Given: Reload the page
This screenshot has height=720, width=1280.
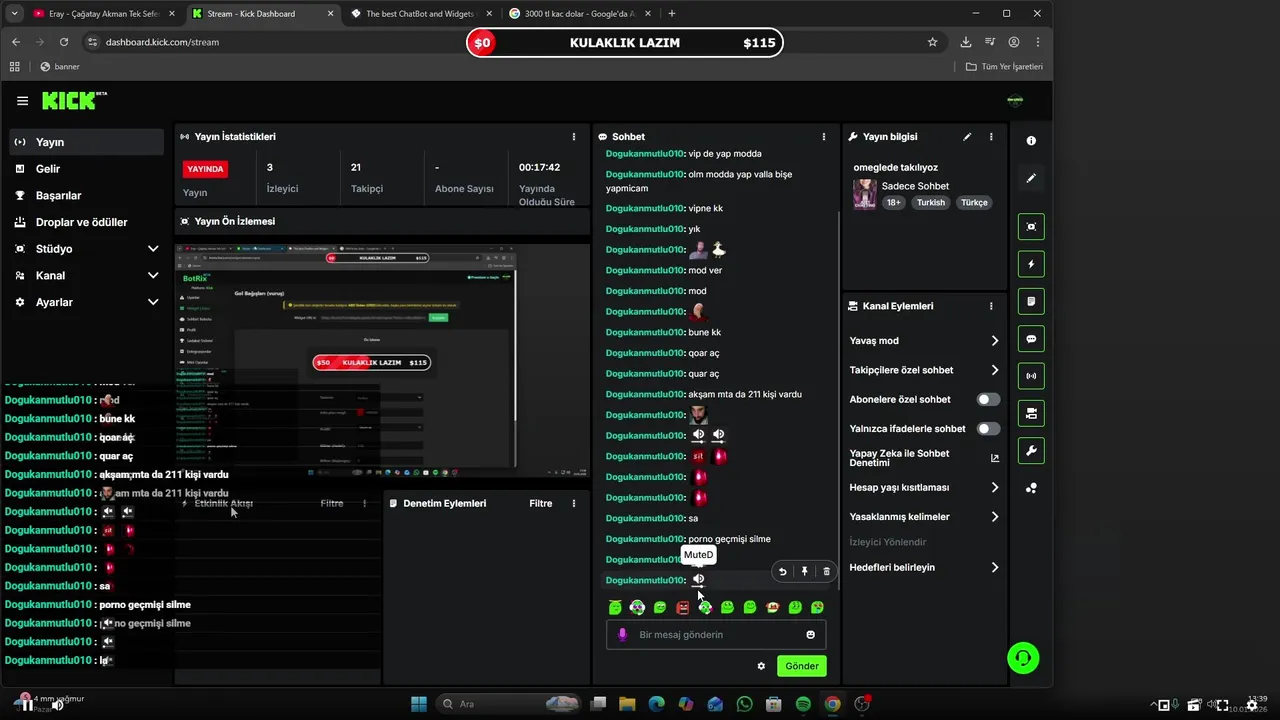Looking at the screenshot, I should 64,42.
